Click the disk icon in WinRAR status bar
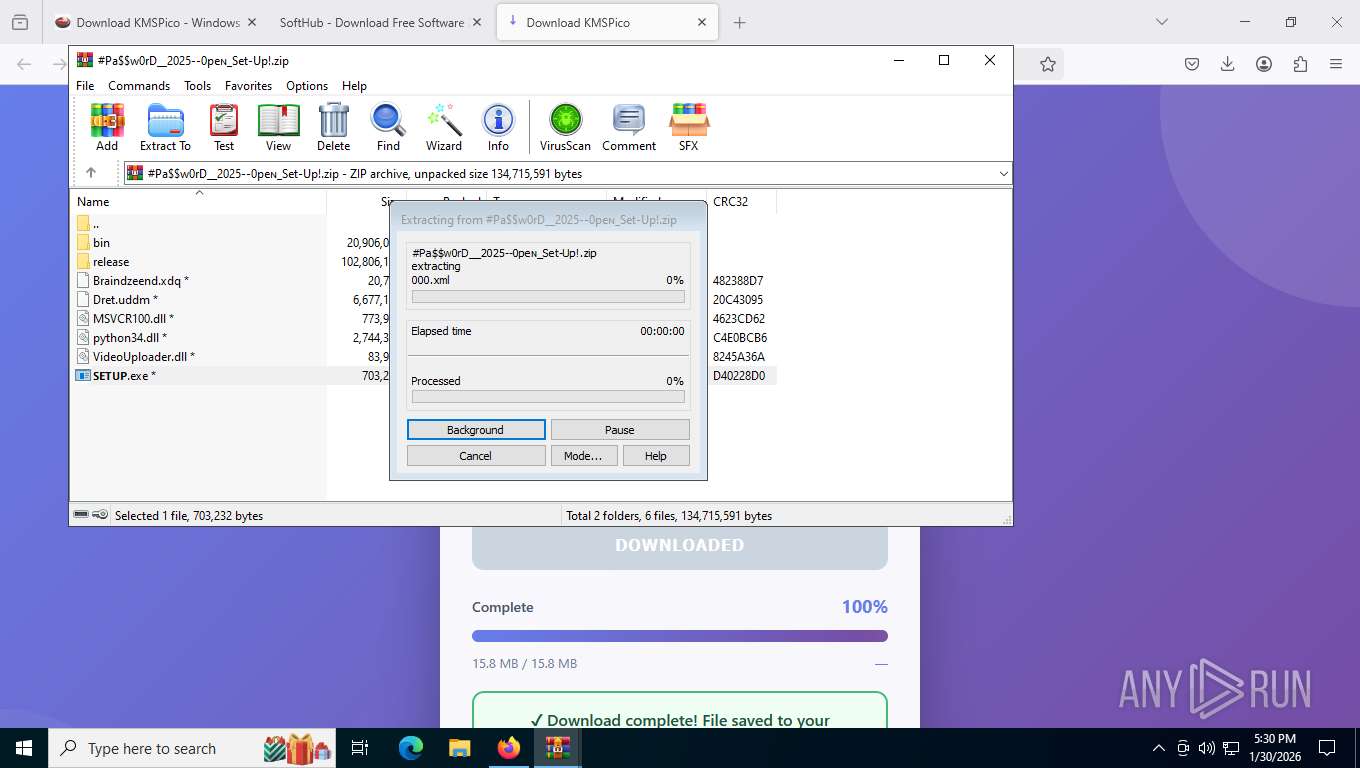Screen dimensions: 1360x768 (81, 515)
